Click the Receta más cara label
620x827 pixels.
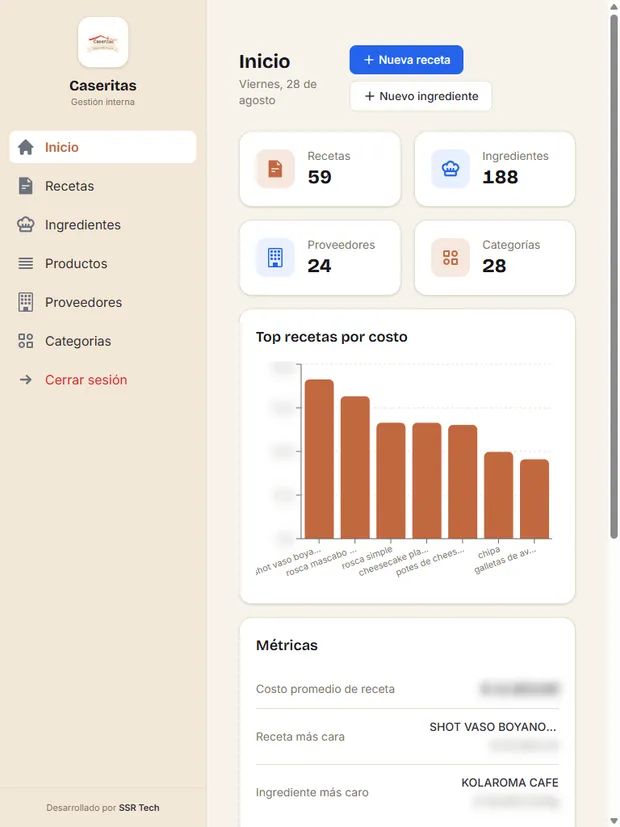(x=300, y=737)
